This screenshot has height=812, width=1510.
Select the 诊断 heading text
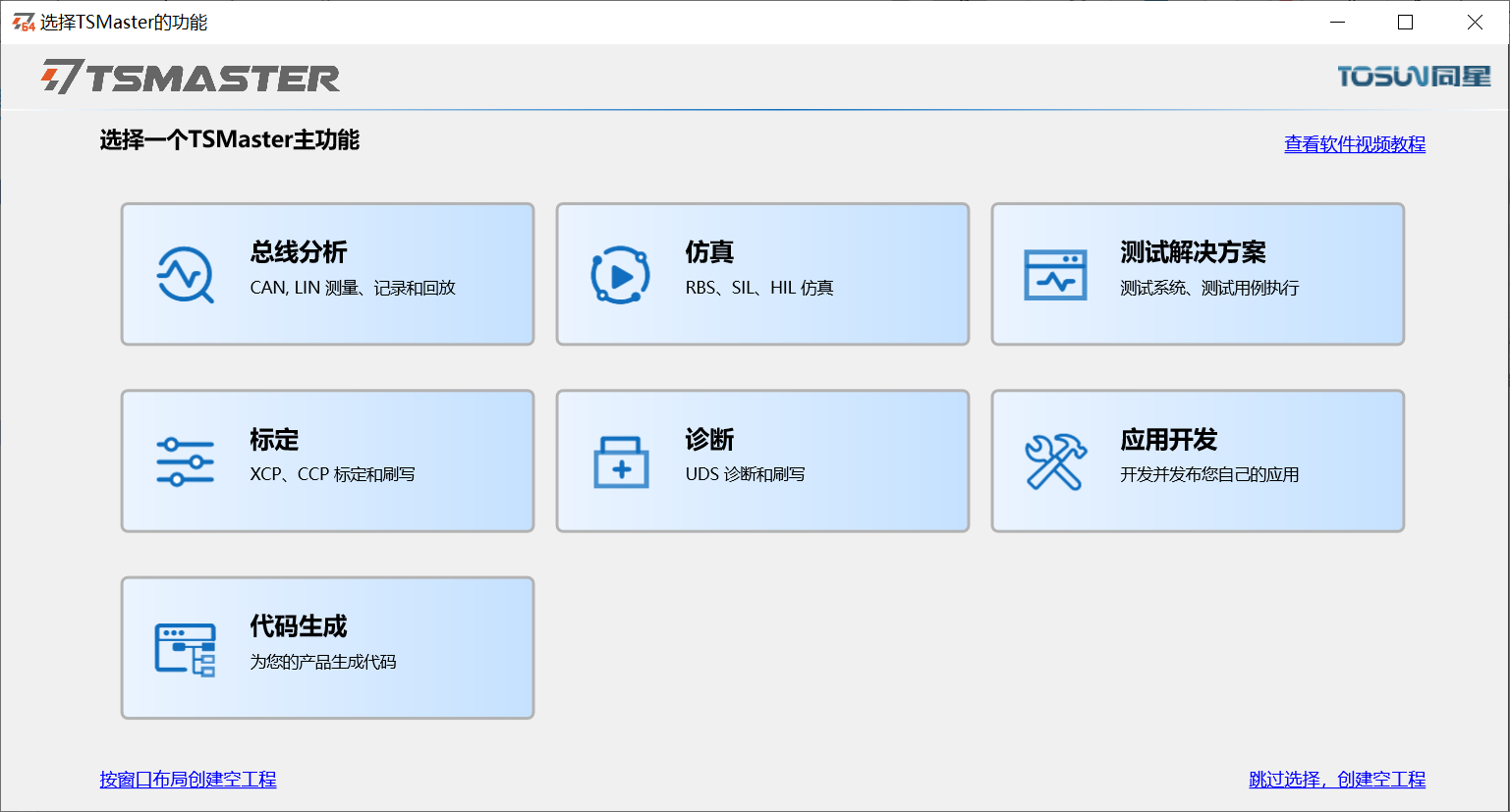(x=709, y=439)
